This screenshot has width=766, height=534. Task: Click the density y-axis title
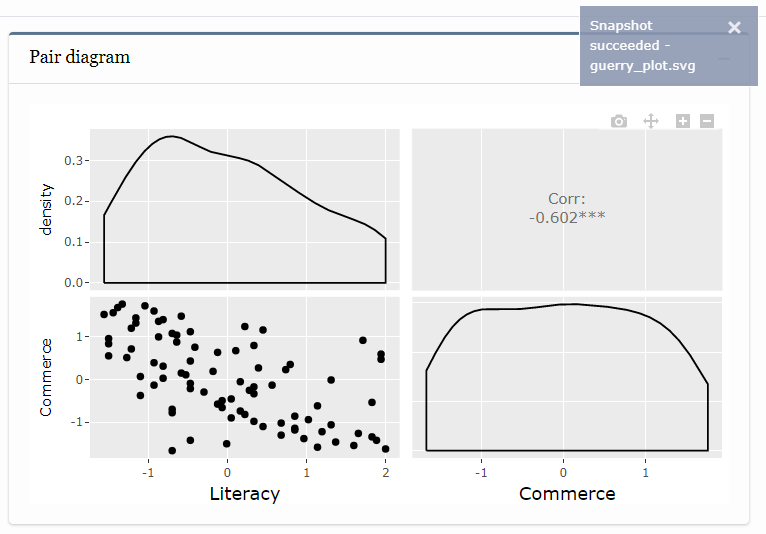tap(46, 210)
